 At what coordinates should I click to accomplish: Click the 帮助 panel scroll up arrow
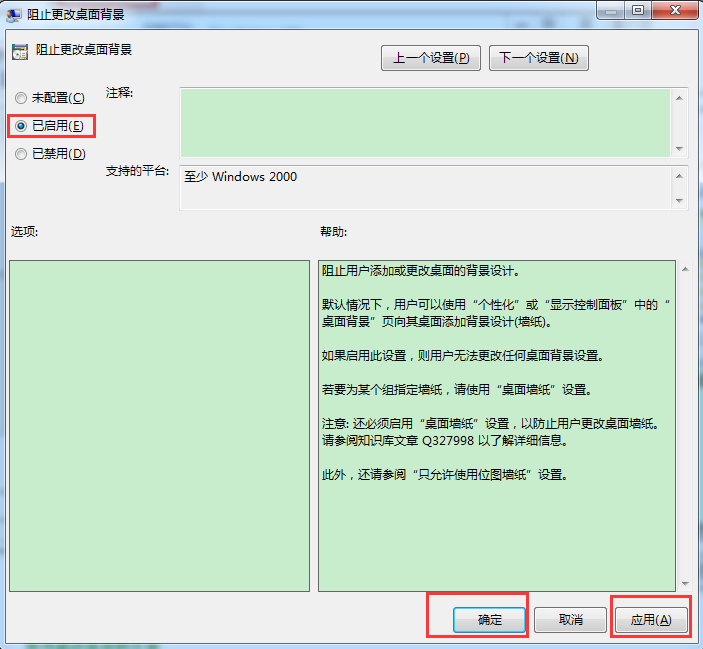pos(684,269)
